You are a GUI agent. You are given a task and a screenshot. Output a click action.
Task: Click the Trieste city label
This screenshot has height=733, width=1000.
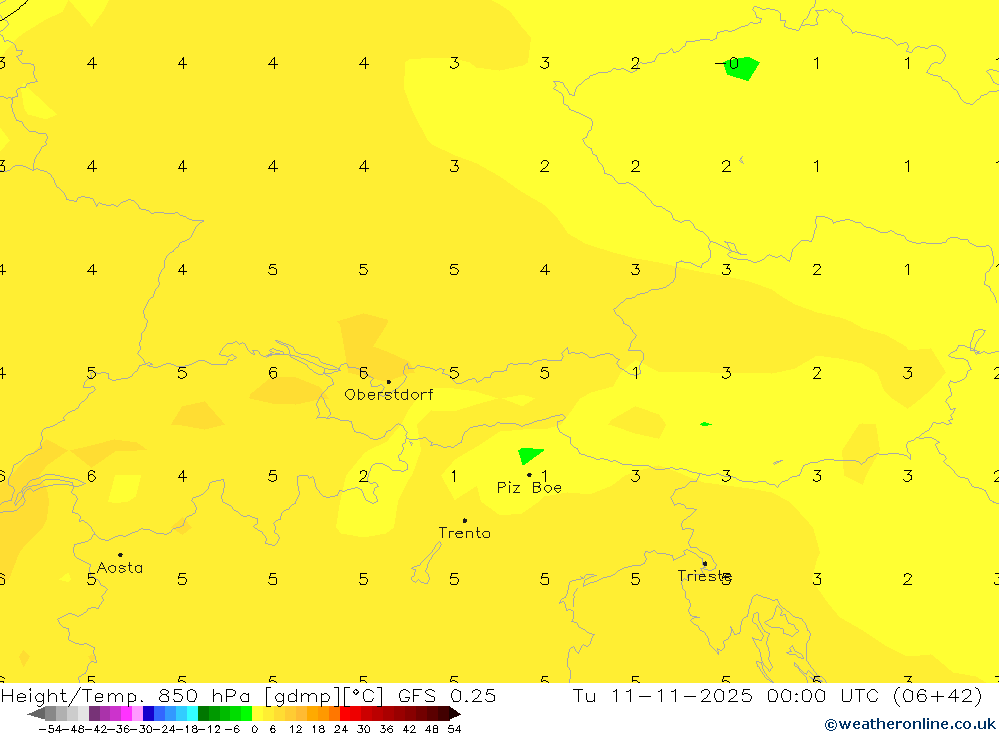704,576
